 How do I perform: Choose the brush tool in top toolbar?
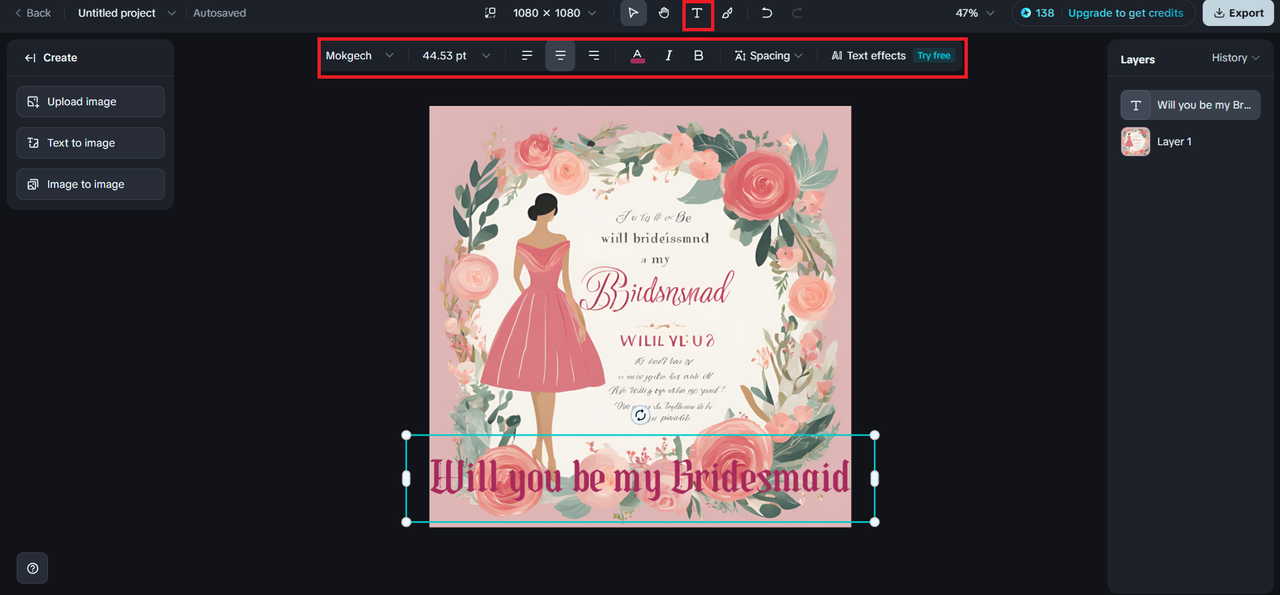tap(728, 14)
